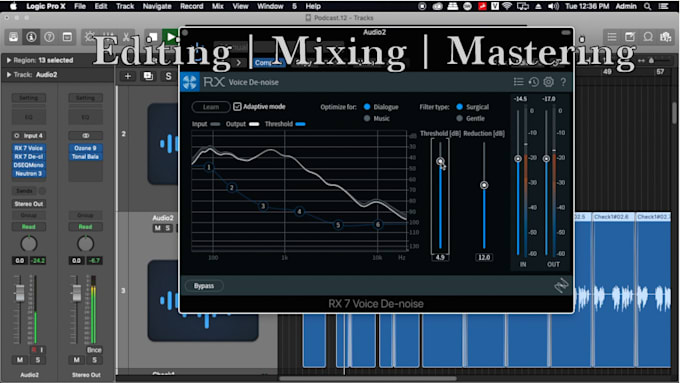
Task: Open the Audio2 Group slot
Action: click(x=29, y=215)
